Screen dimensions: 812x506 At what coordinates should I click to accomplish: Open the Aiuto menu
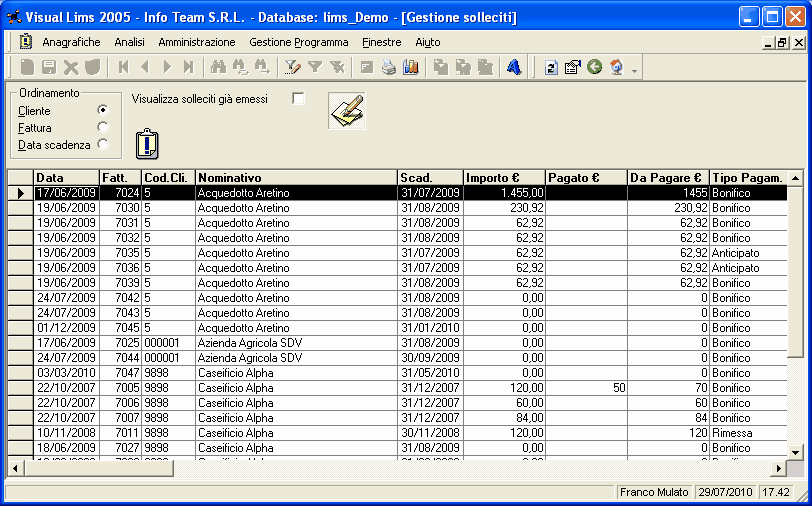point(428,42)
